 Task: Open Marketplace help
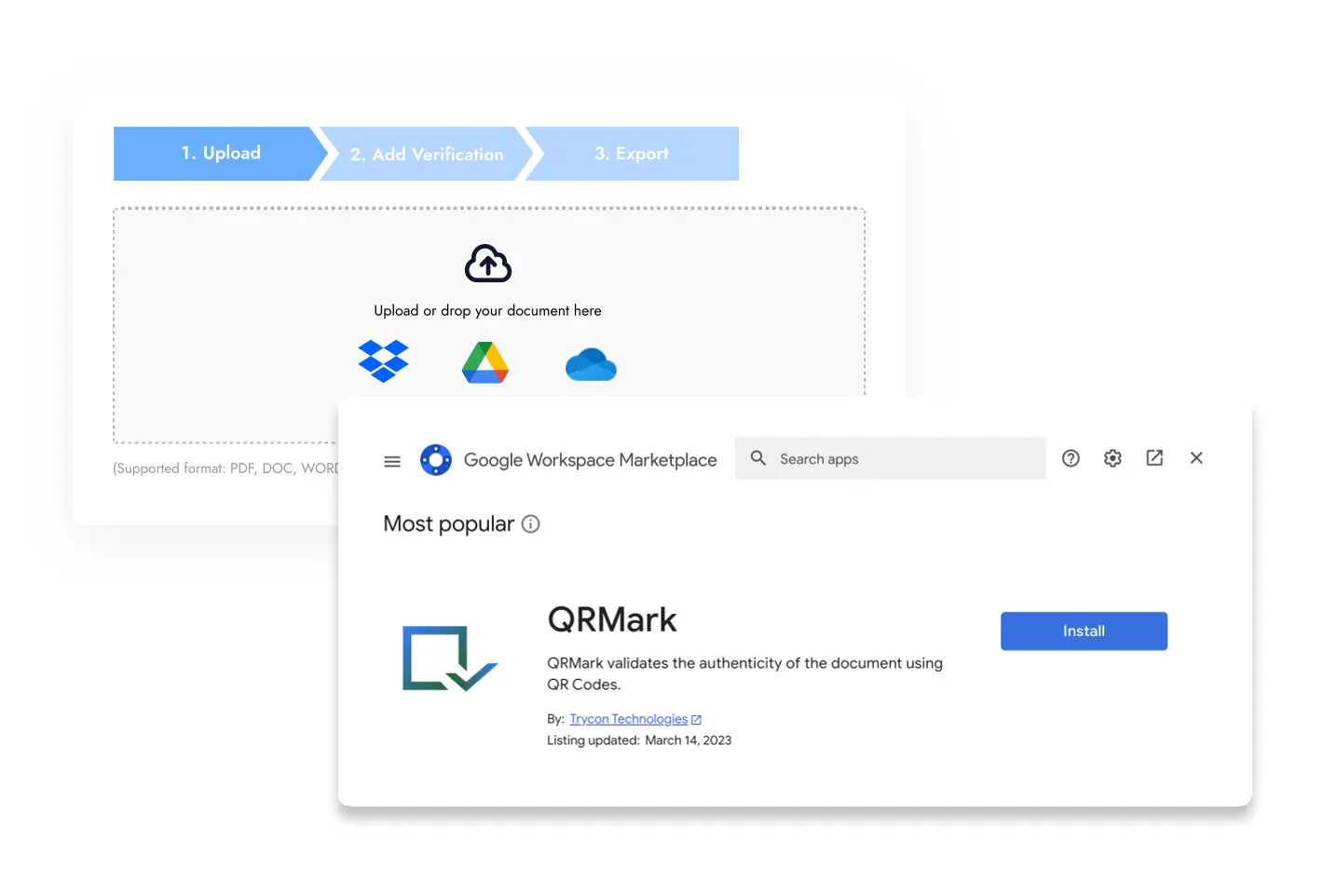(x=1070, y=457)
